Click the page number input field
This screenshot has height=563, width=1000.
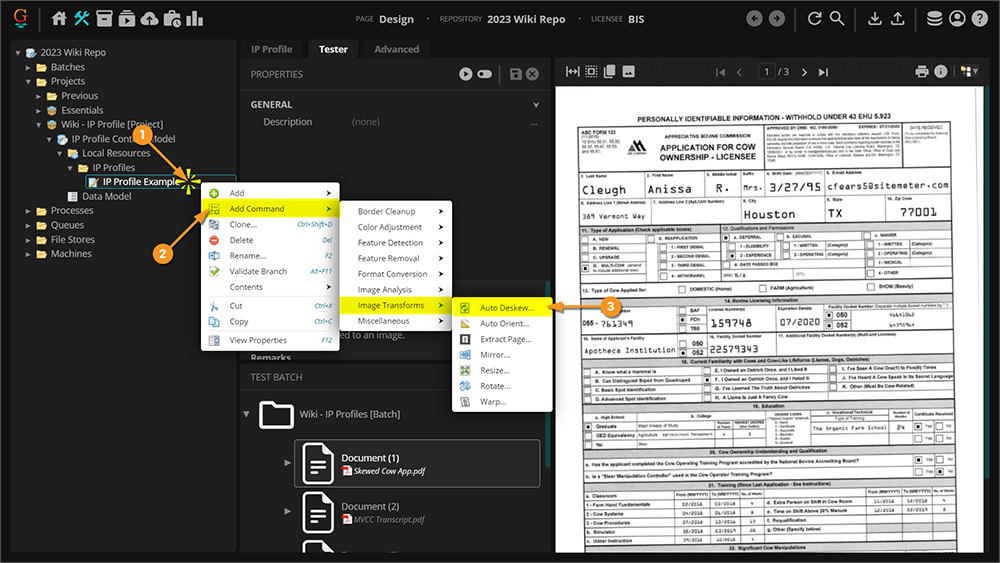(x=767, y=72)
